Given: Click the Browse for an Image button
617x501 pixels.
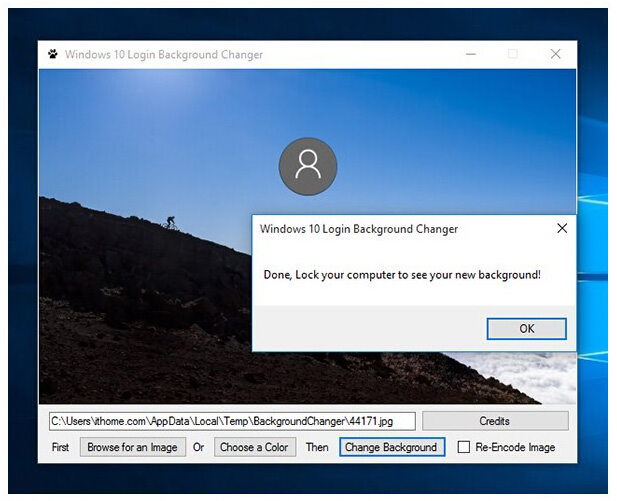Looking at the screenshot, I should (x=133, y=447).
